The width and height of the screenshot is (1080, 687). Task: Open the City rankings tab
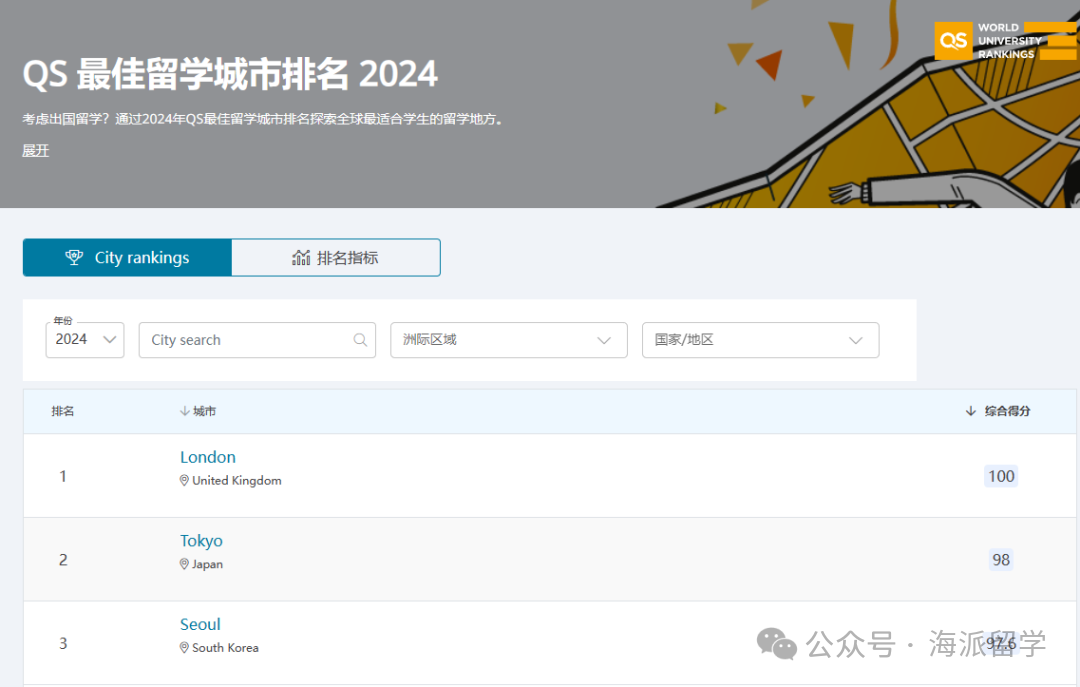[127, 258]
